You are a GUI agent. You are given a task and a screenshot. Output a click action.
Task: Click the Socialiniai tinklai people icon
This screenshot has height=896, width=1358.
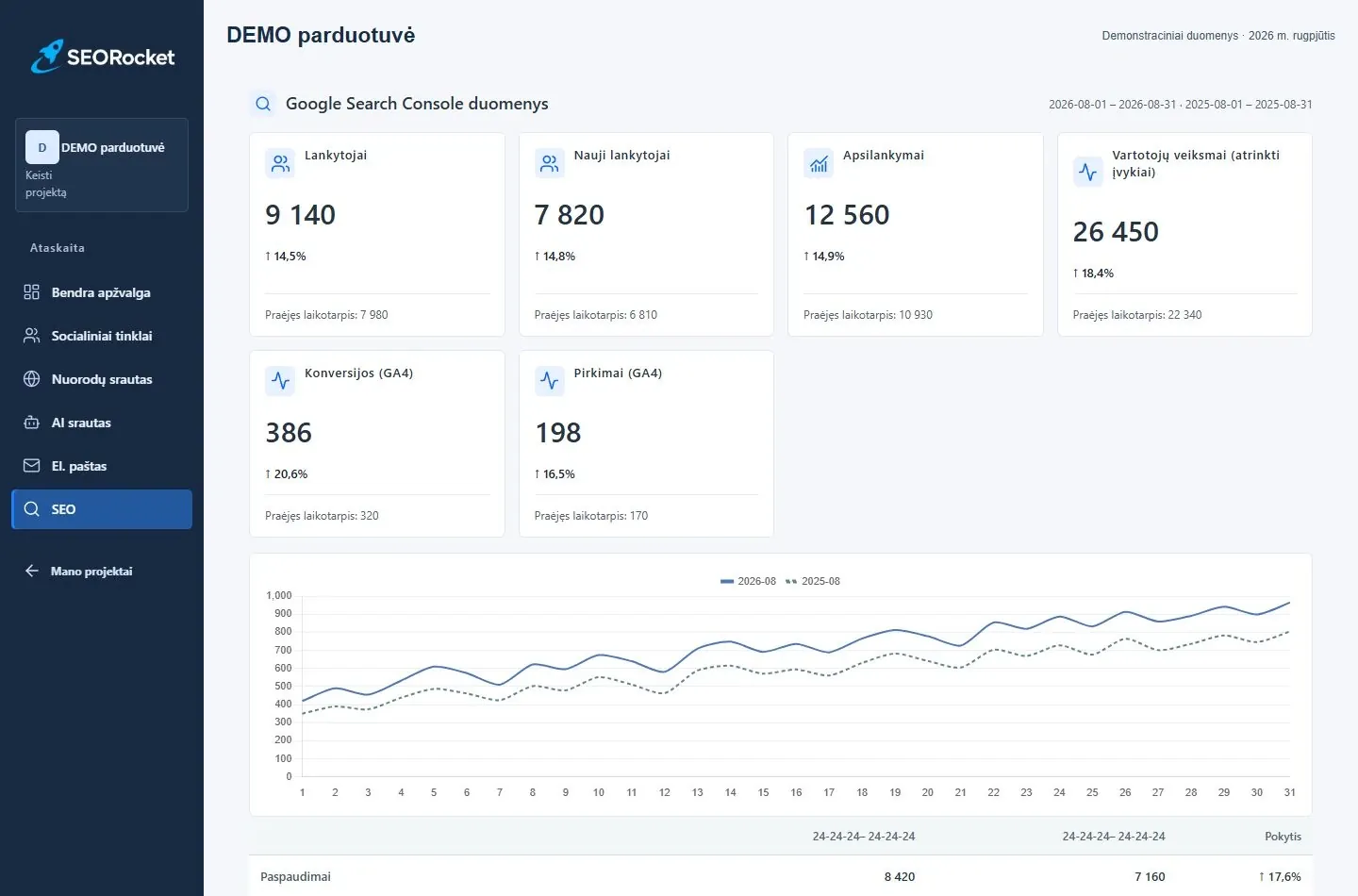point(31,336)
